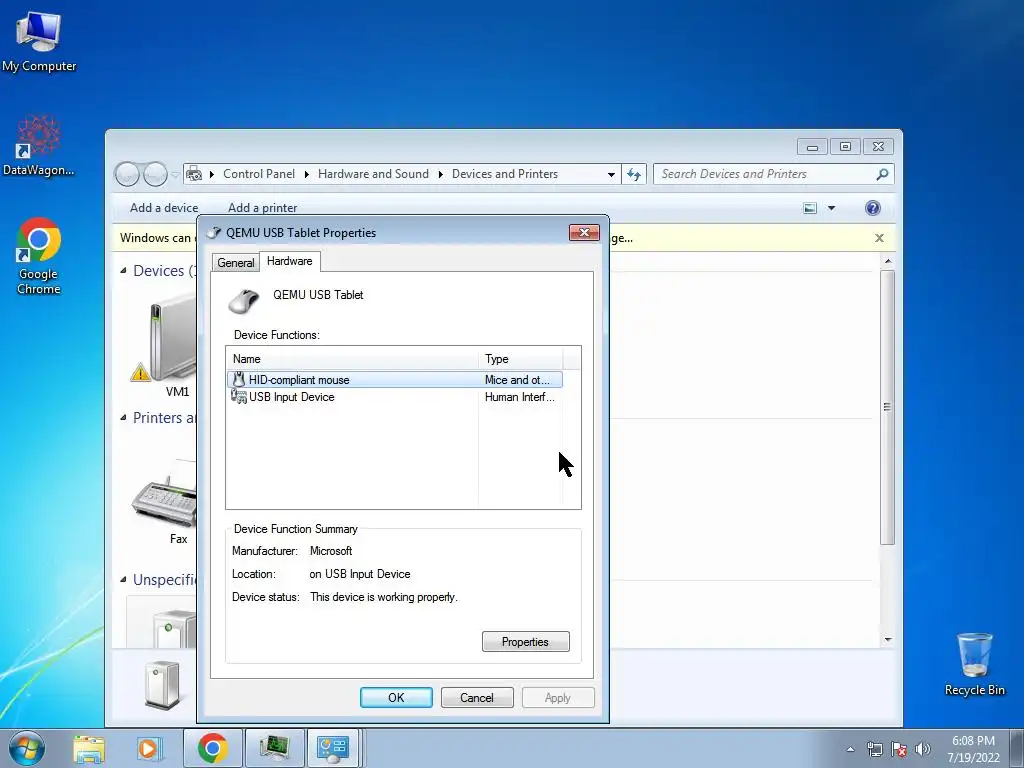
Task: Click the scrollbar down arrow in Devices window
Action: 888,639
